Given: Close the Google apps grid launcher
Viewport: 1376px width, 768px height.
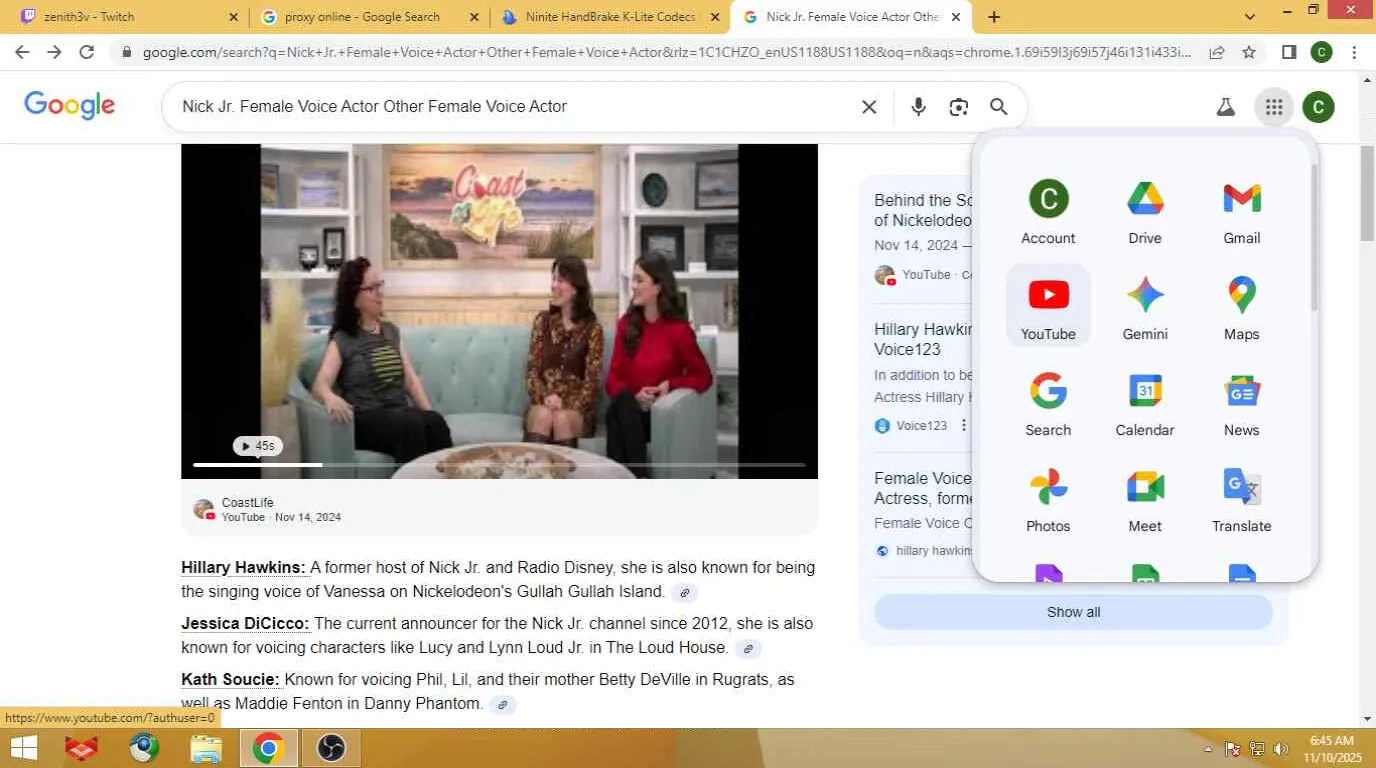Looking at the screenshot, I should 1273,107.
